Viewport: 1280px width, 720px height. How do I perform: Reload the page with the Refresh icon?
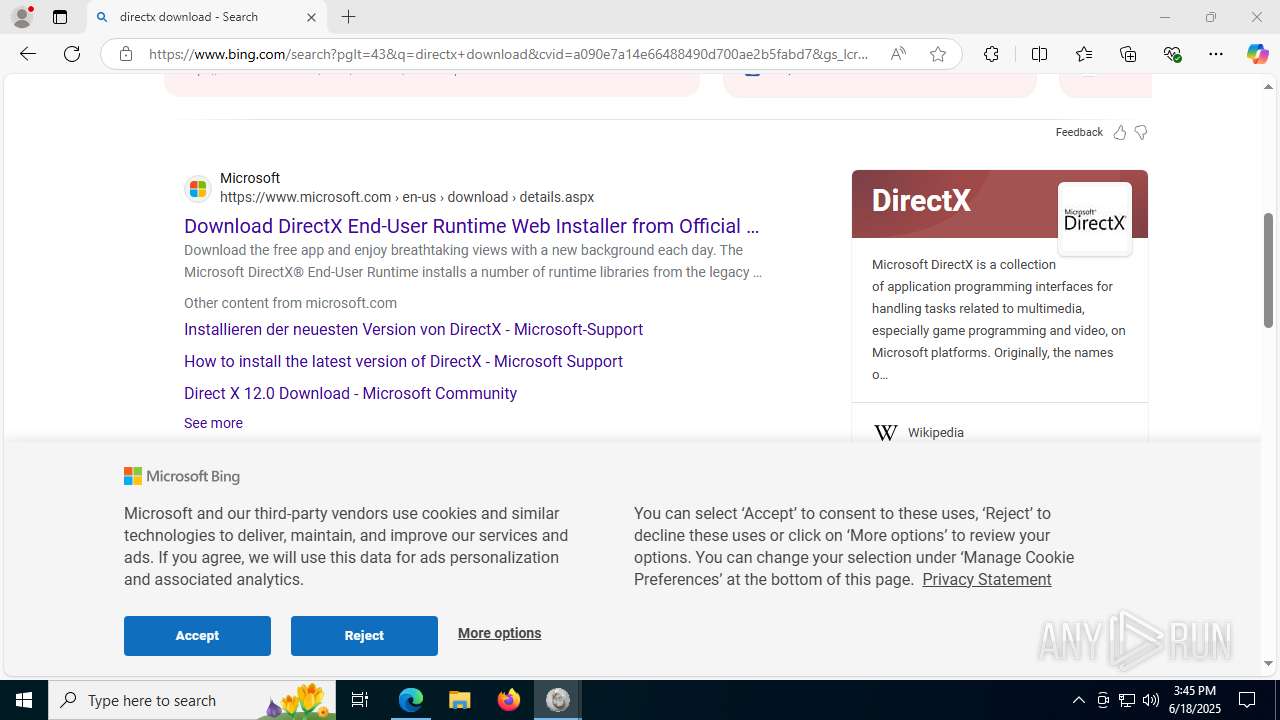pos(72,54)
